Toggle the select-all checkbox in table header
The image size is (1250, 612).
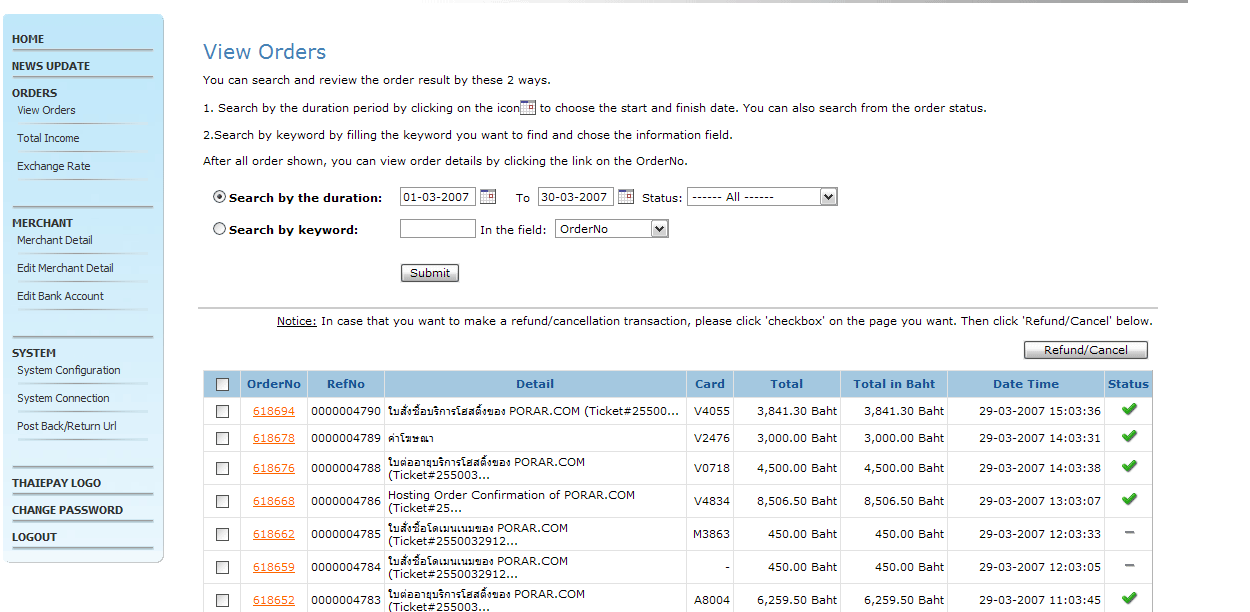coord(222,384)
